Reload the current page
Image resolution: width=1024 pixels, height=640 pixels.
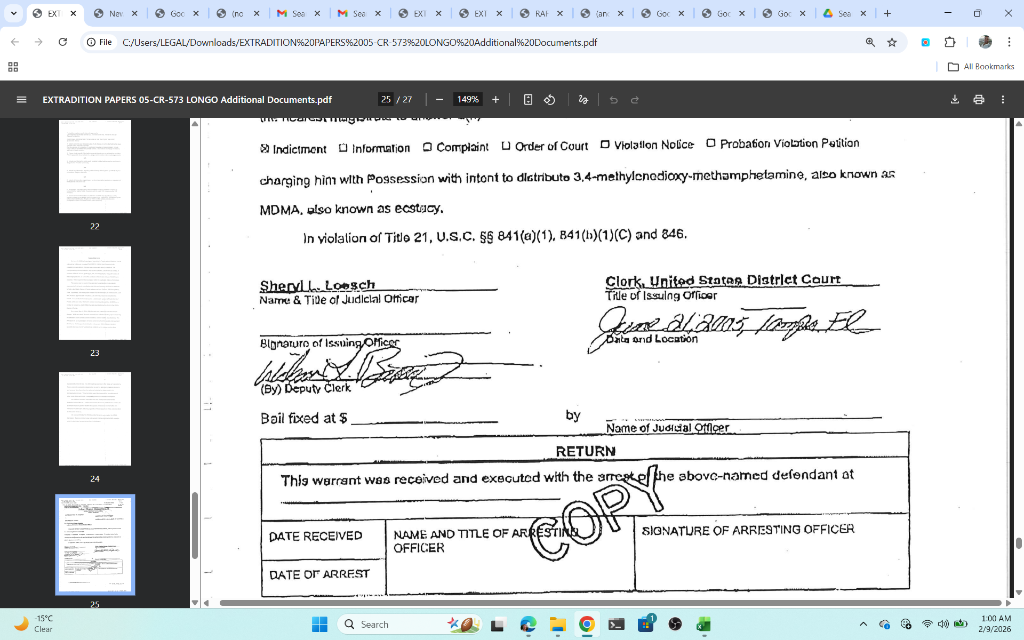[x=62, y=42]
